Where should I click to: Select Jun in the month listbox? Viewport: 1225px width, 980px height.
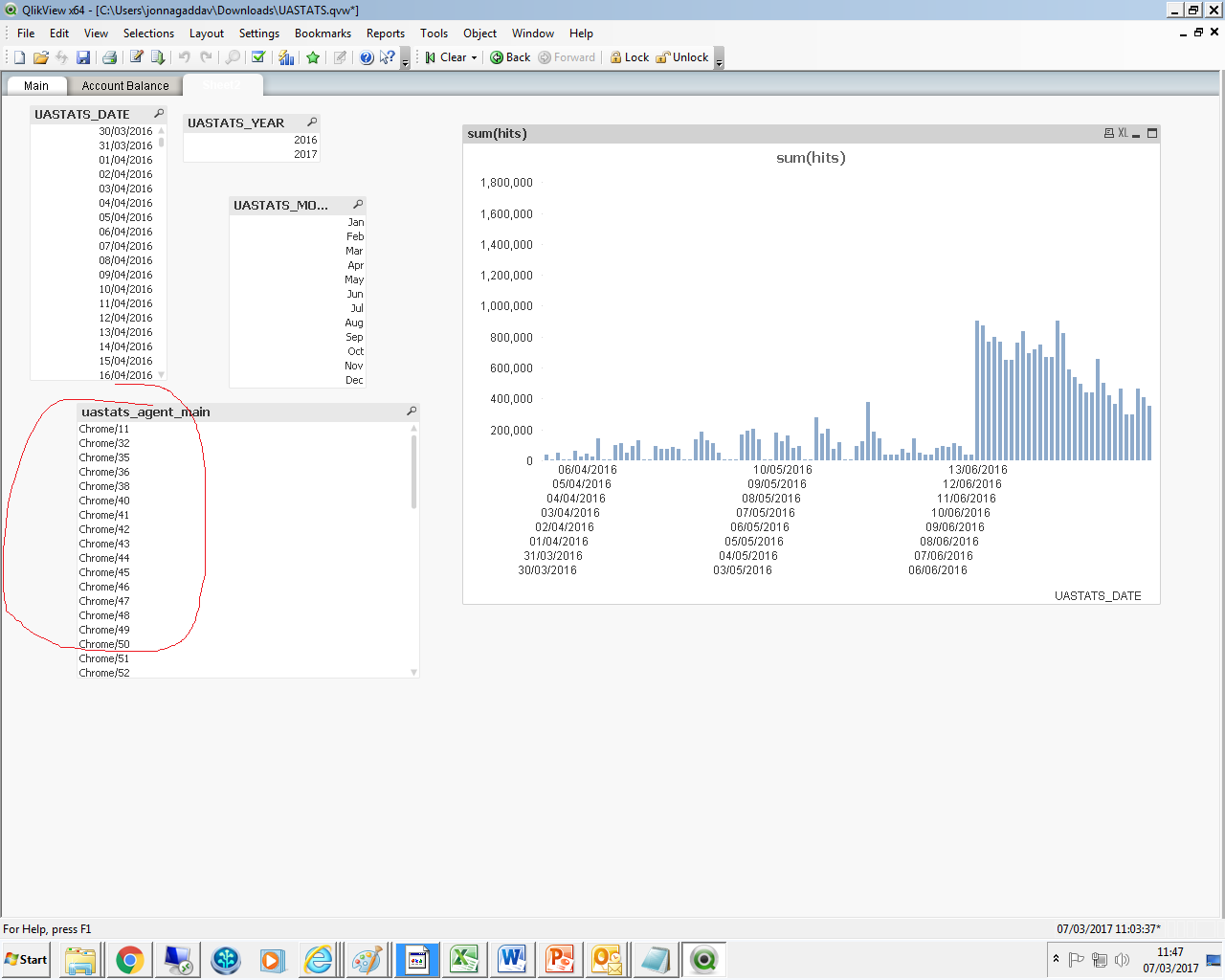pos(354,294)
